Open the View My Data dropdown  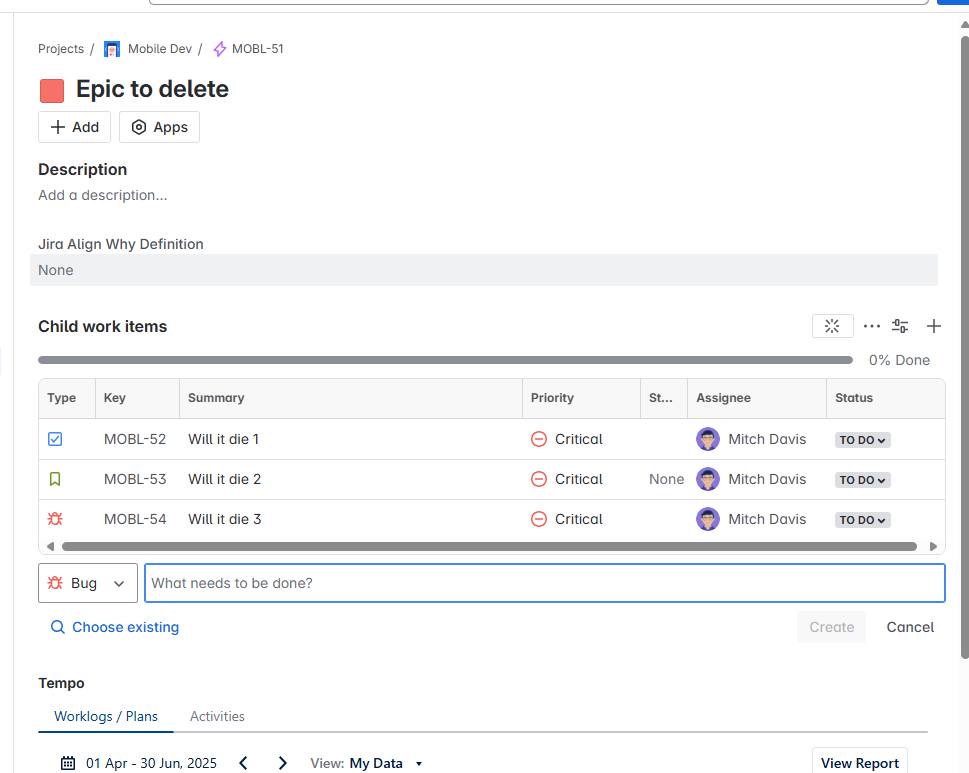(x=366, y=763)
